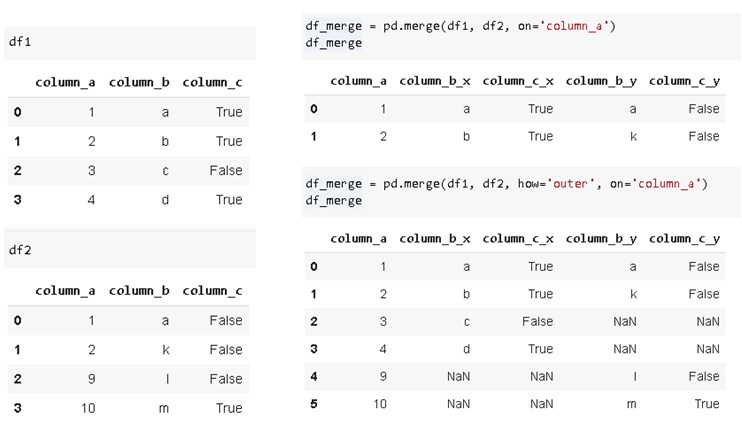Select row index 5 in outer merge table

[314, 404]
